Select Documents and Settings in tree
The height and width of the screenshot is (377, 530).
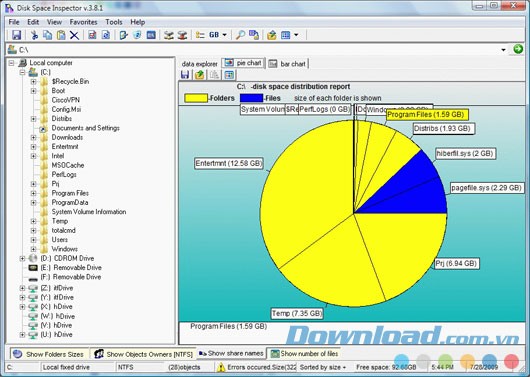coord(86,128)
